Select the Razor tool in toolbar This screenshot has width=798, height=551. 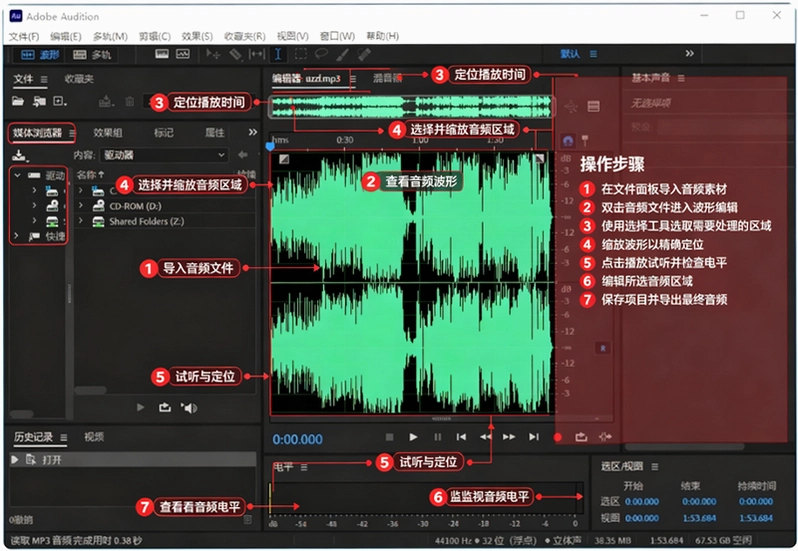tap(236, 54)
